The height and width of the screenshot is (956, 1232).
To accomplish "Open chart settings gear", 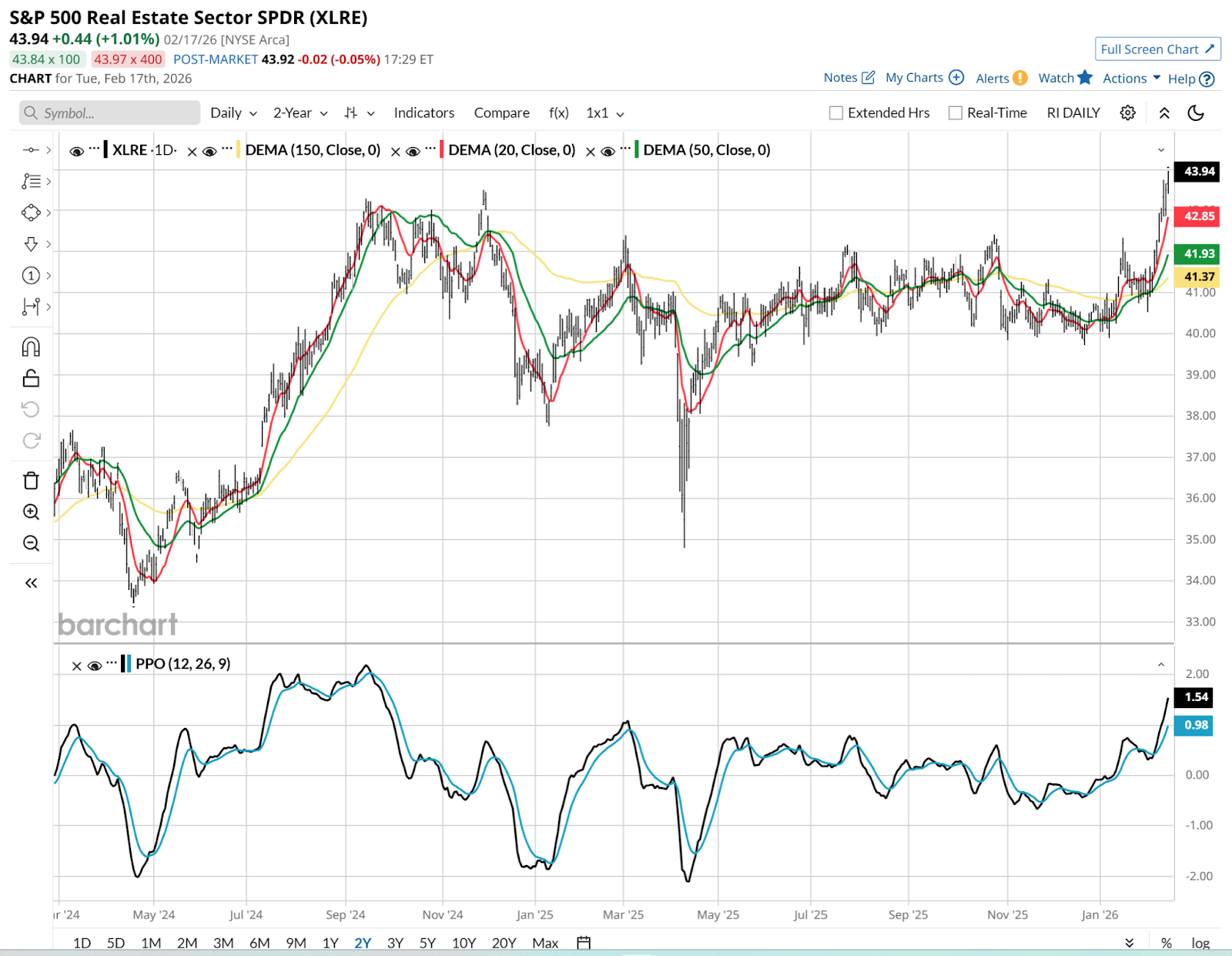I will click(1128, 112).
